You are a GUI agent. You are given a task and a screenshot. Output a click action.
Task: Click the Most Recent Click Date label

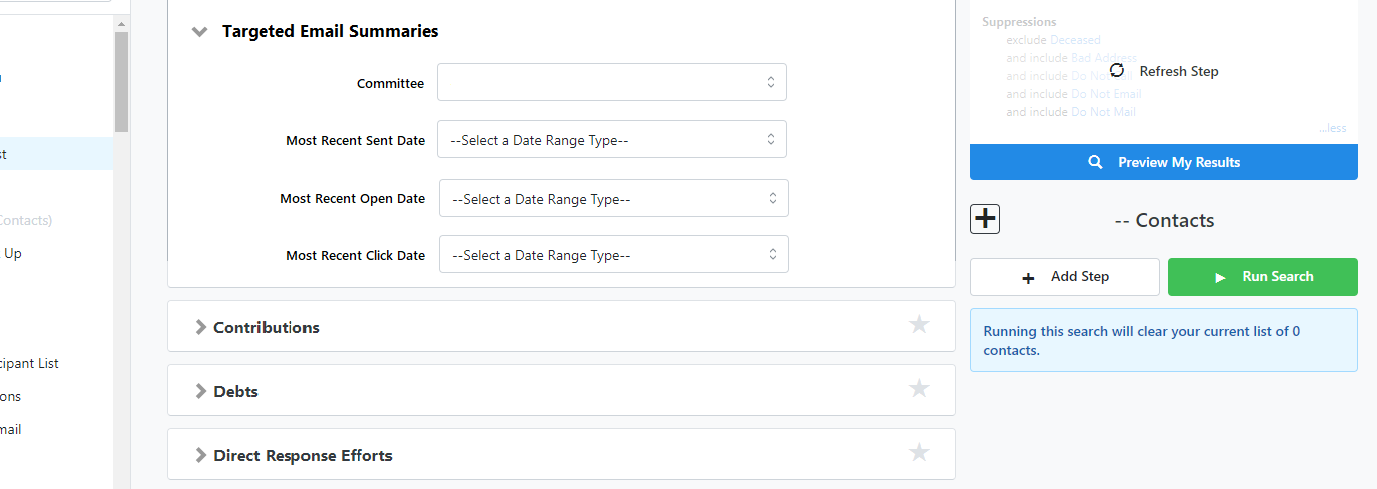coord(356,255)
